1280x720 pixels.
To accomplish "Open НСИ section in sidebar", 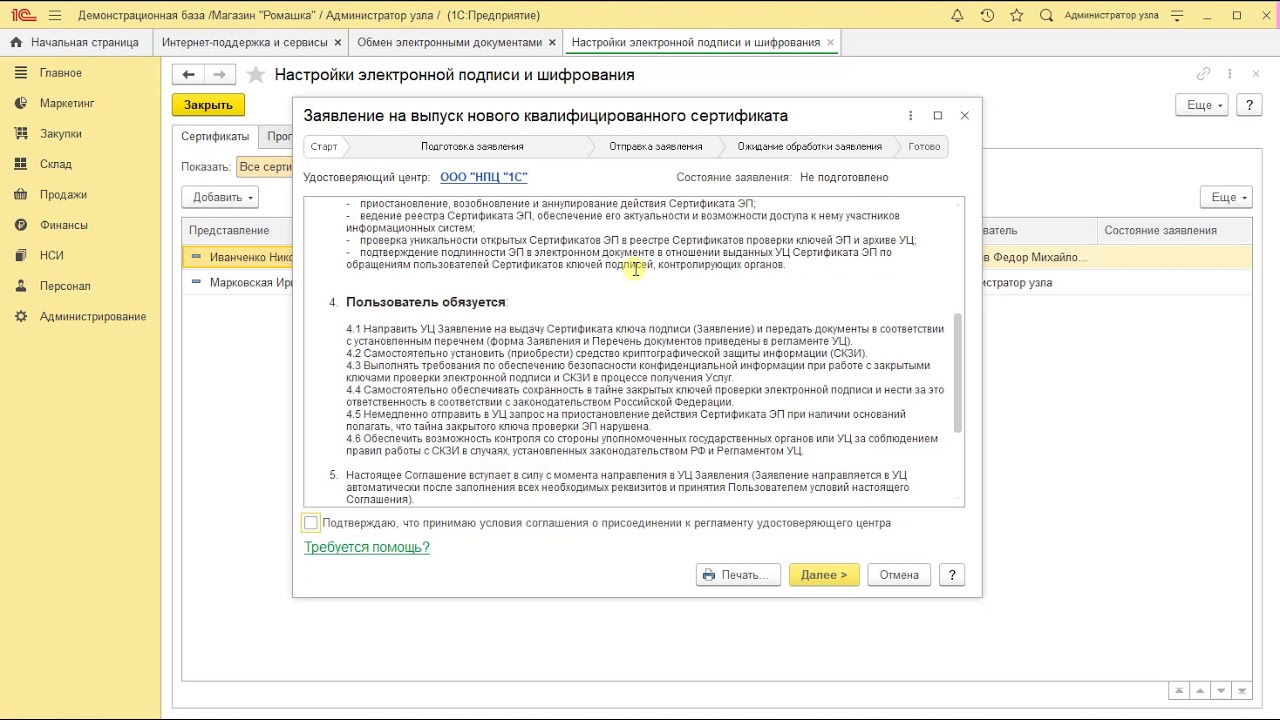I will tap(52, 256).
